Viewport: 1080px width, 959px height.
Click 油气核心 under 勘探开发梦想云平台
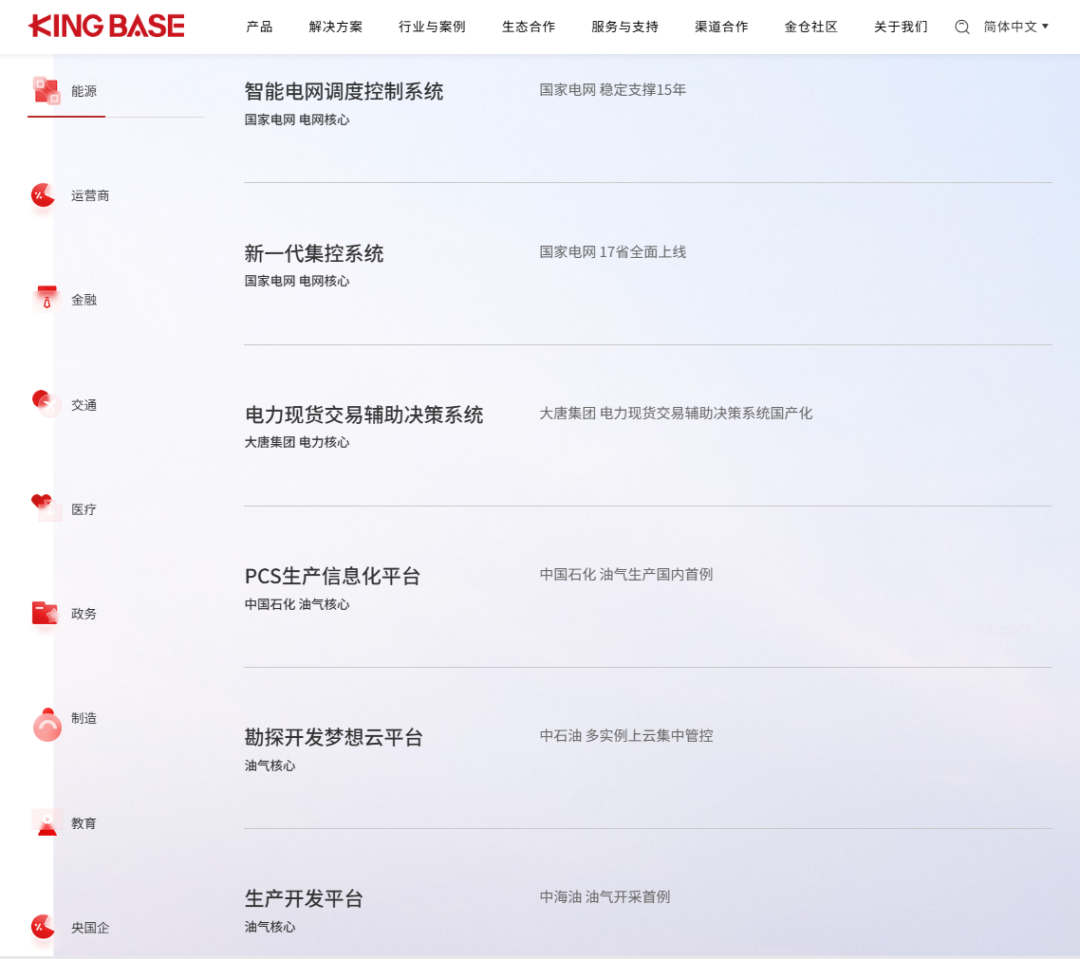tap(270, 765)
